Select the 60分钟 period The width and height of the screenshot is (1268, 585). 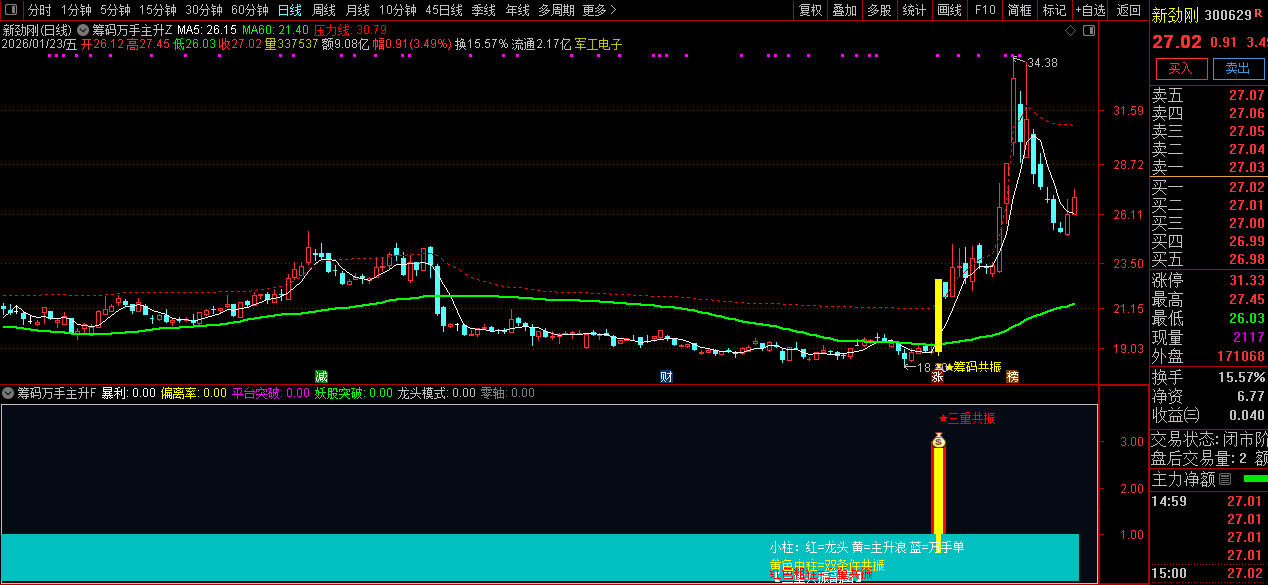(x=249, y=10)
